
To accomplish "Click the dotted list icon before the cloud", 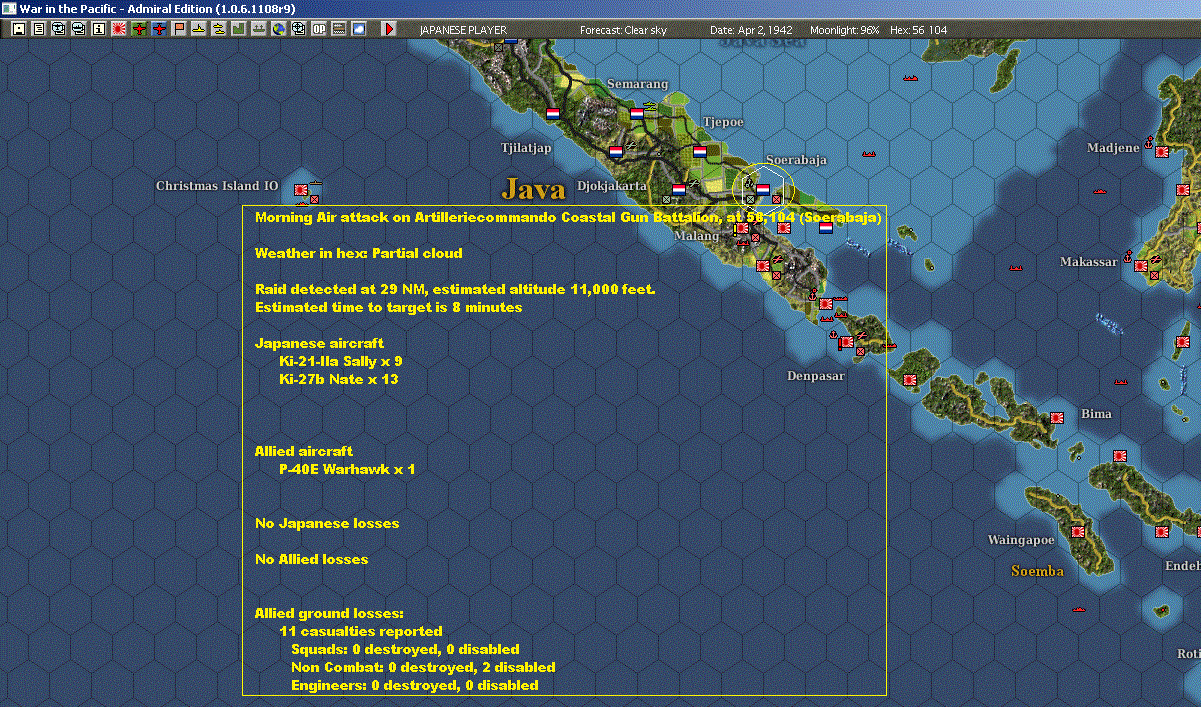I will 339,29.
